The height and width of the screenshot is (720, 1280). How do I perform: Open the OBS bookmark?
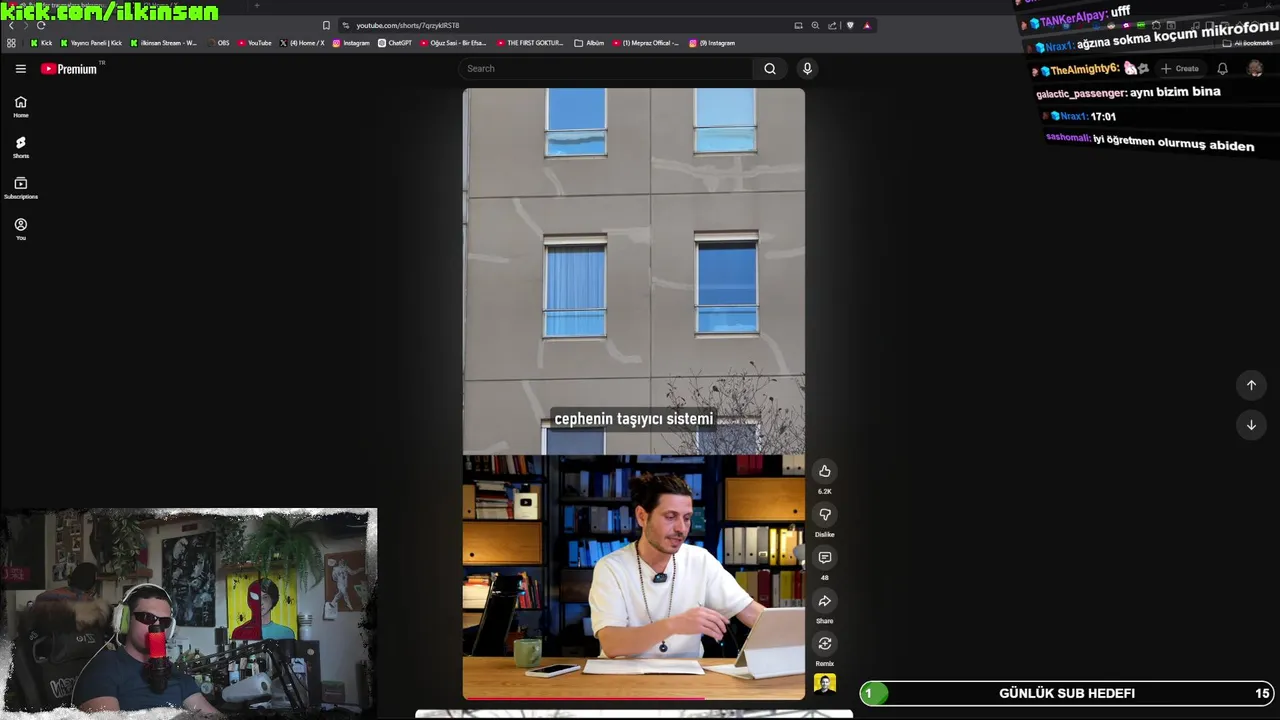coord(218,43)
